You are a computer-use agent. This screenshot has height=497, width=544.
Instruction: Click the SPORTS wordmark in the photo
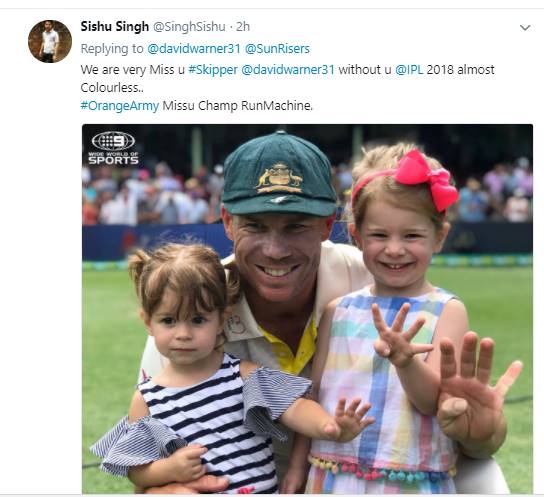pos(113,160)
